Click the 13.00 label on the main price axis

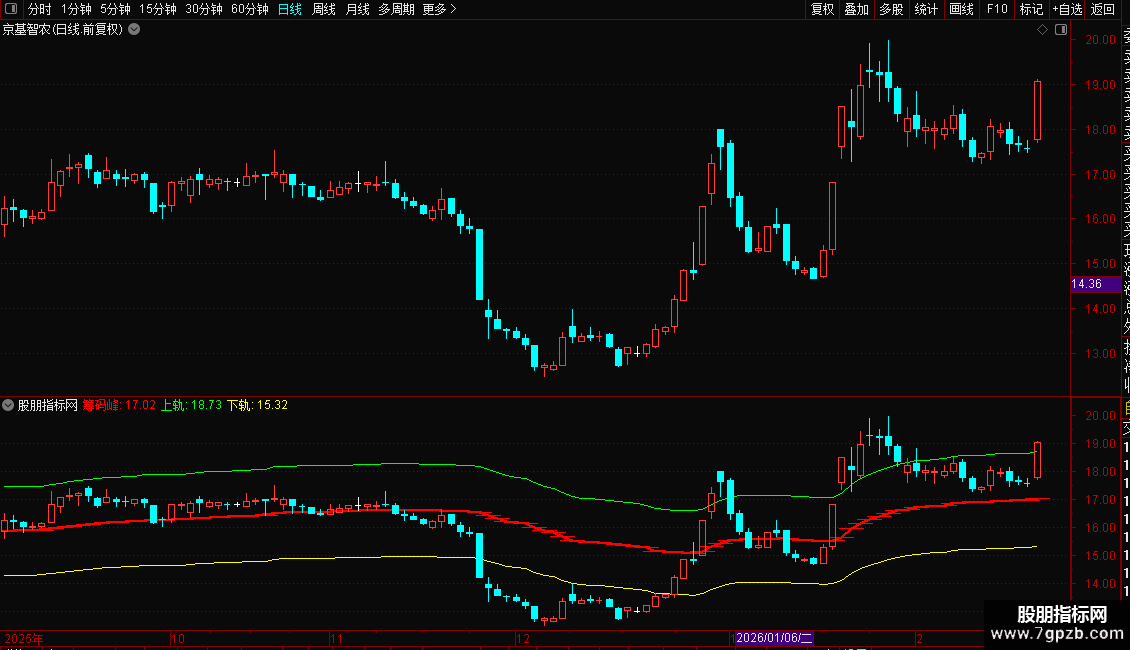coord(1100,354)
